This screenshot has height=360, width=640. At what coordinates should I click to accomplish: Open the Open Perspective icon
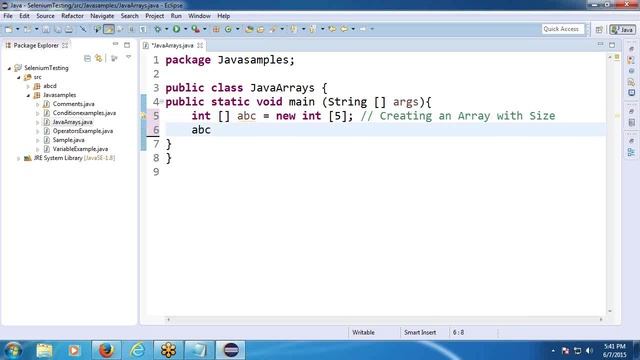599,29
